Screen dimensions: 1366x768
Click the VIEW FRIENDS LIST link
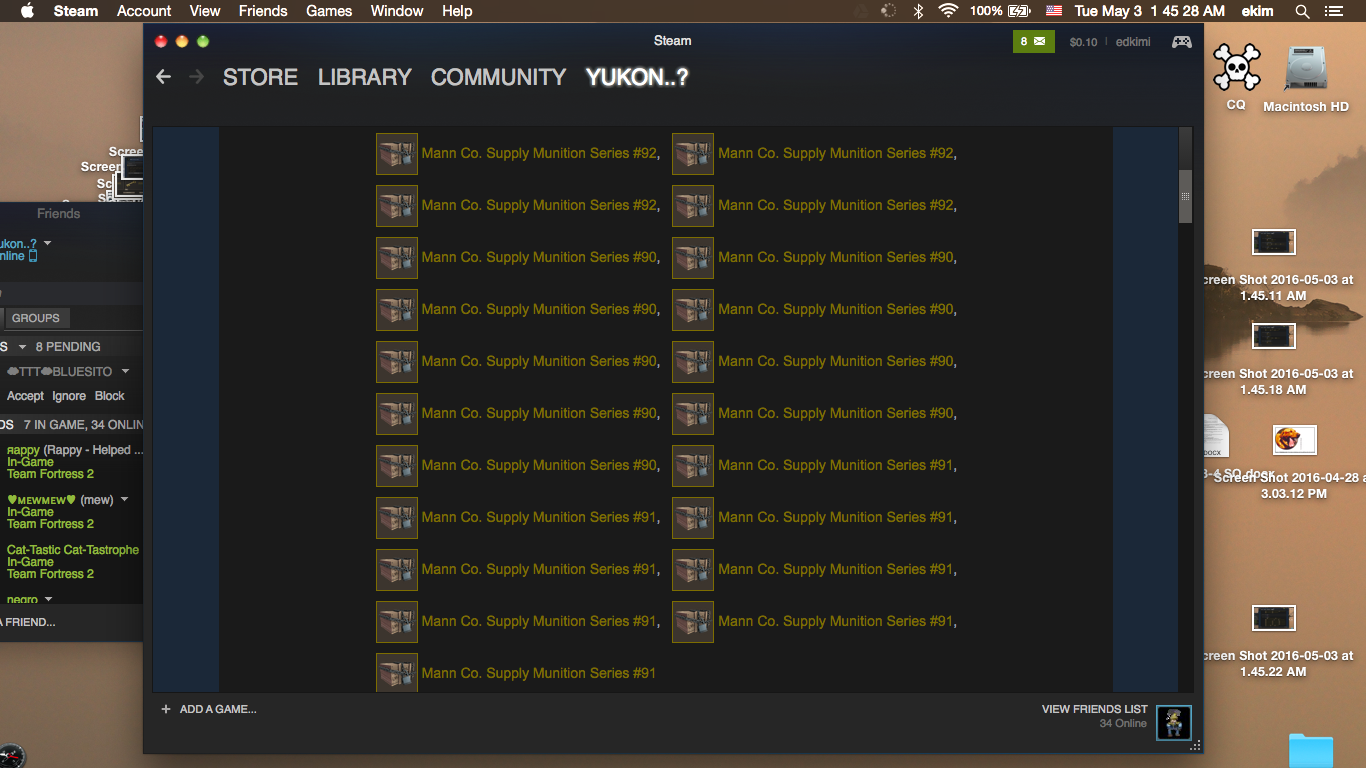(1094, 709)
